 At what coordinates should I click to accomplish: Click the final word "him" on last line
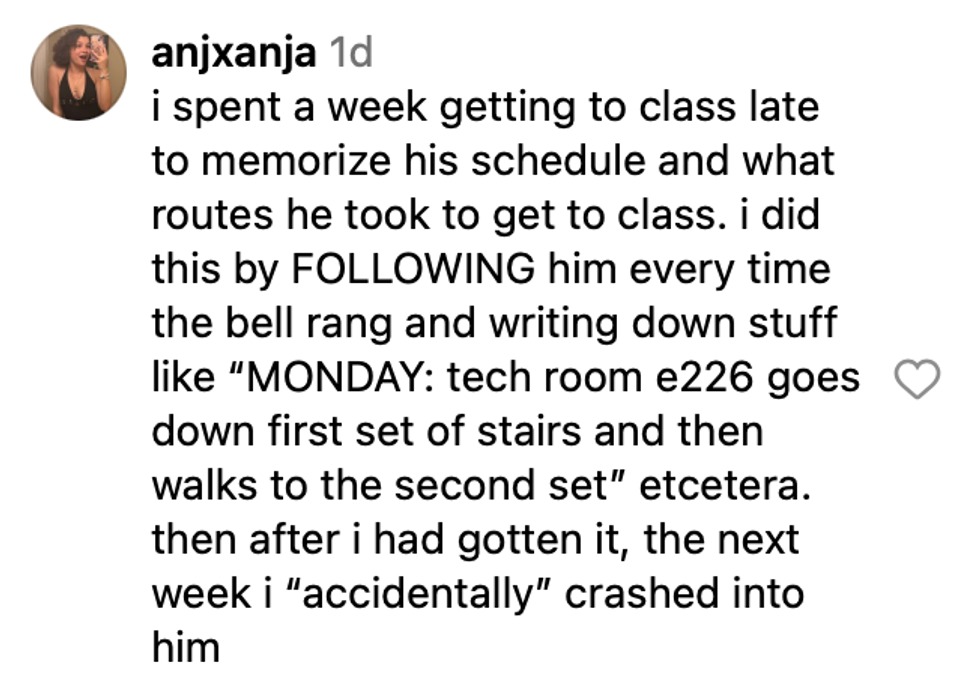click(x=185, y=648)
